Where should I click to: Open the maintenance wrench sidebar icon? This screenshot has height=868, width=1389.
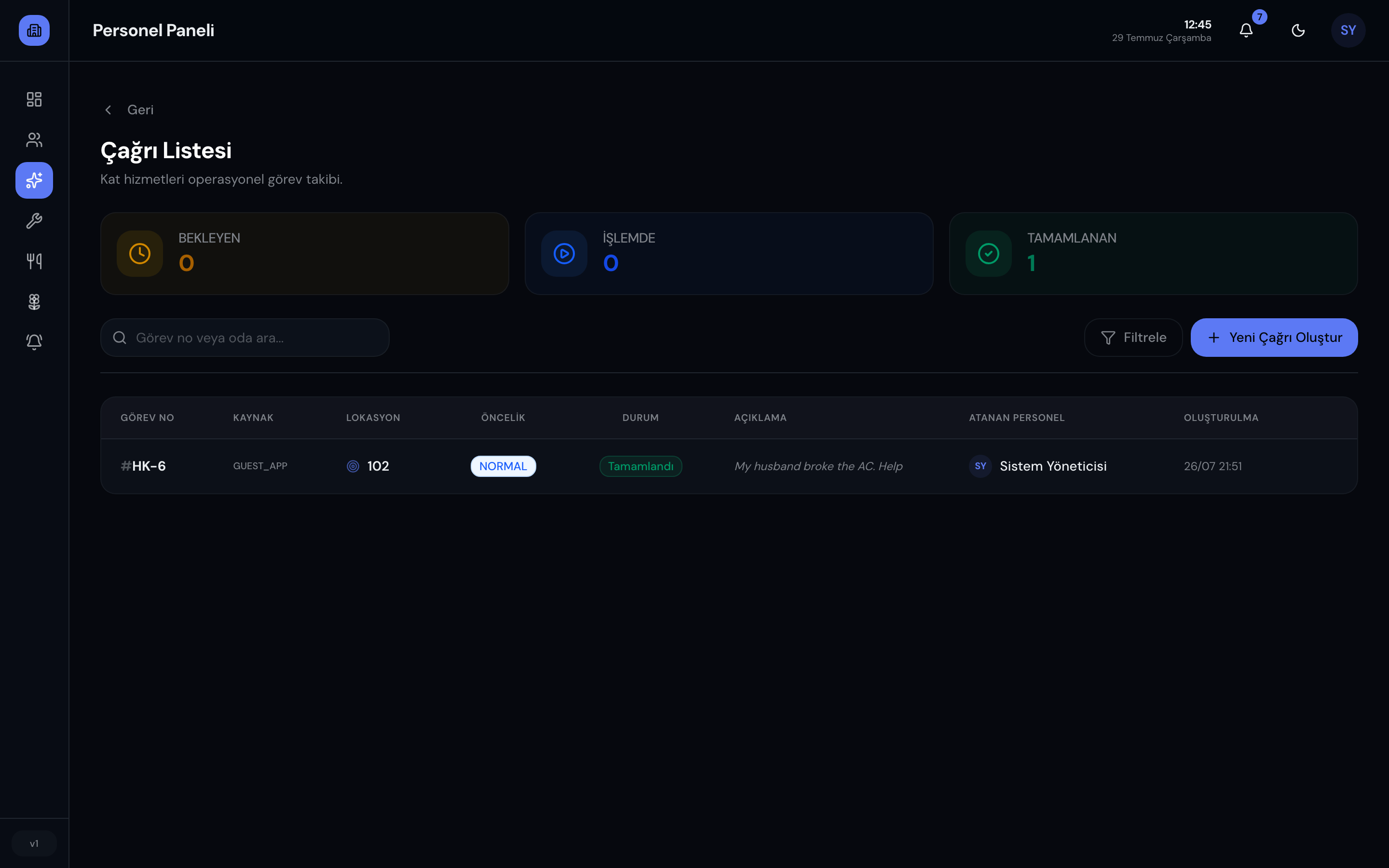[x=34, y=220]
